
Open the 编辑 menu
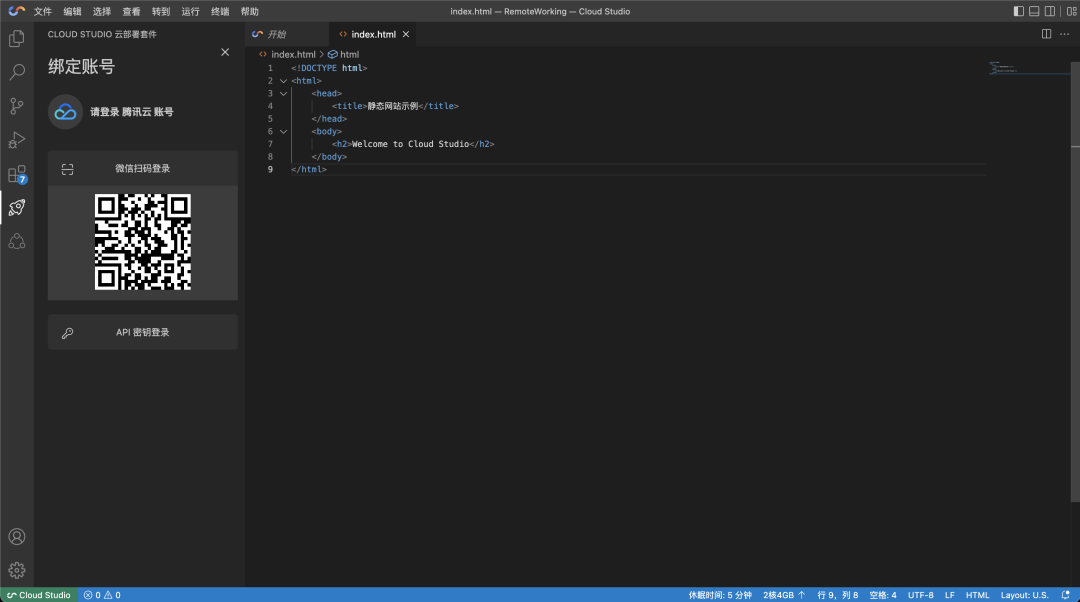point(72,12)
